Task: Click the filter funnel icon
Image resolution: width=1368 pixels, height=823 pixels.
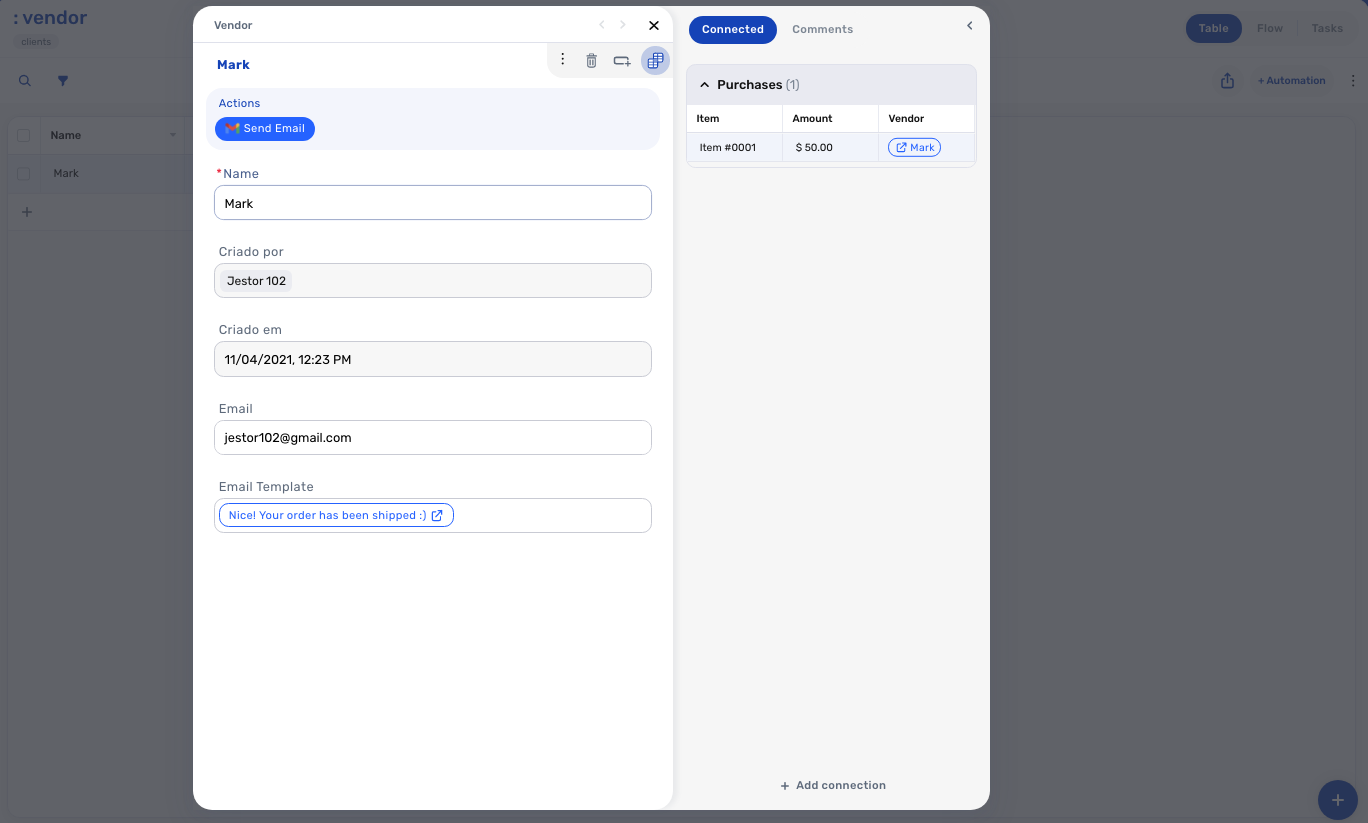Action: point(62,81)
